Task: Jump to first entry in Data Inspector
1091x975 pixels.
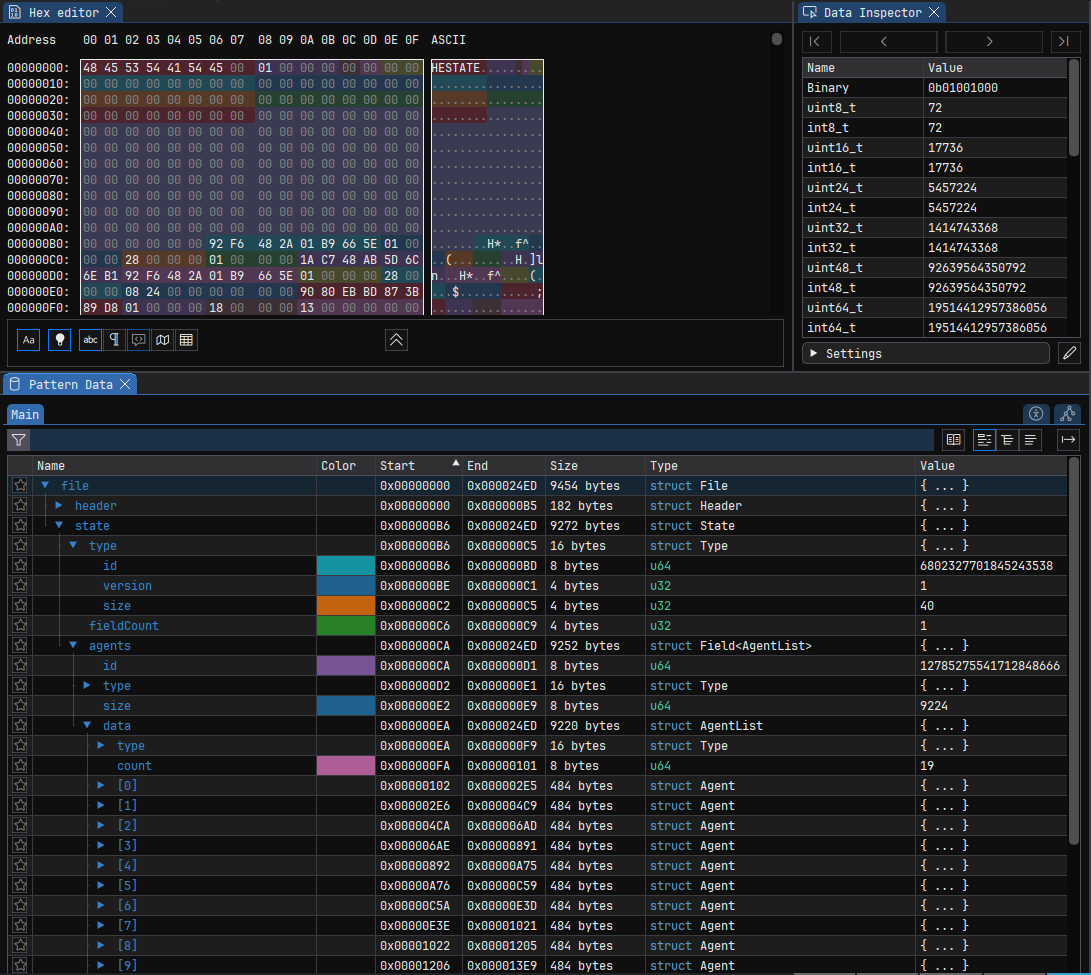Action: click(x=816, y=41)
